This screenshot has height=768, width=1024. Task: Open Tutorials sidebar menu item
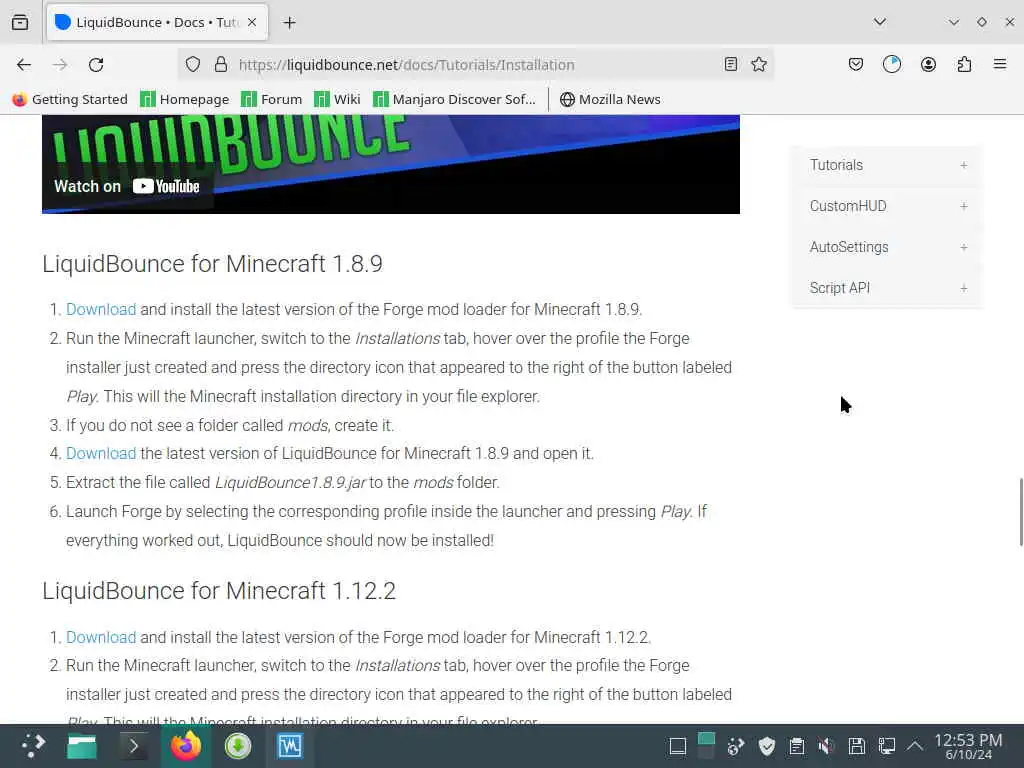tap(836, 165)
